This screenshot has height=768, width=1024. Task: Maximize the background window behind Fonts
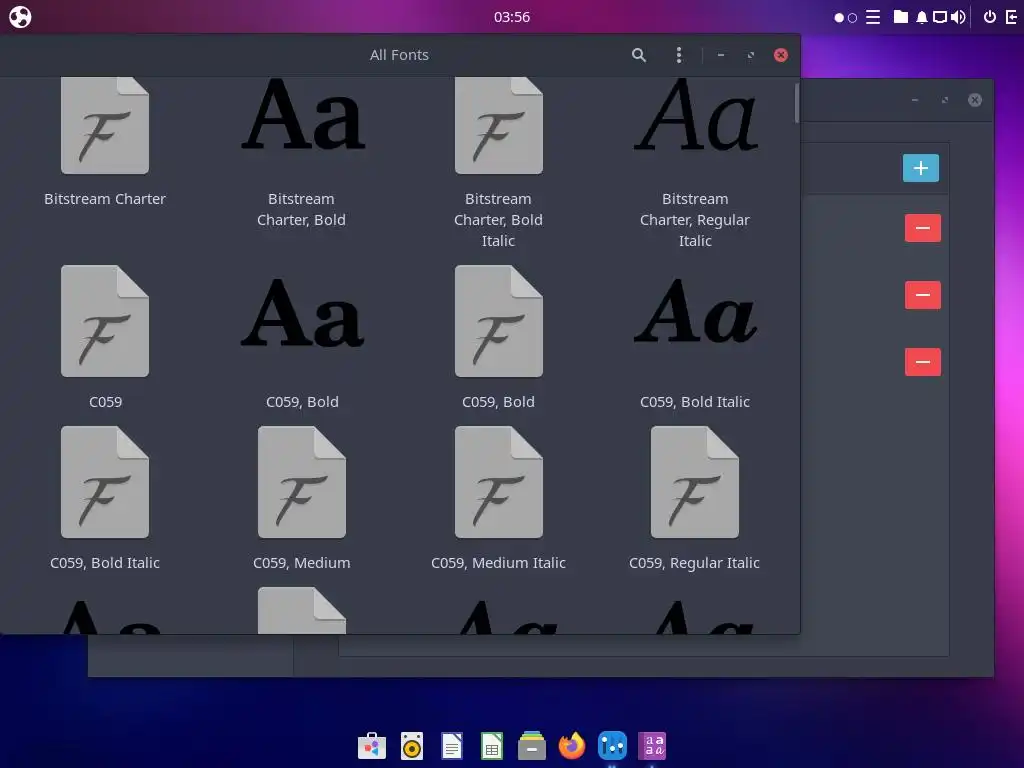click(x=945, y=100)
